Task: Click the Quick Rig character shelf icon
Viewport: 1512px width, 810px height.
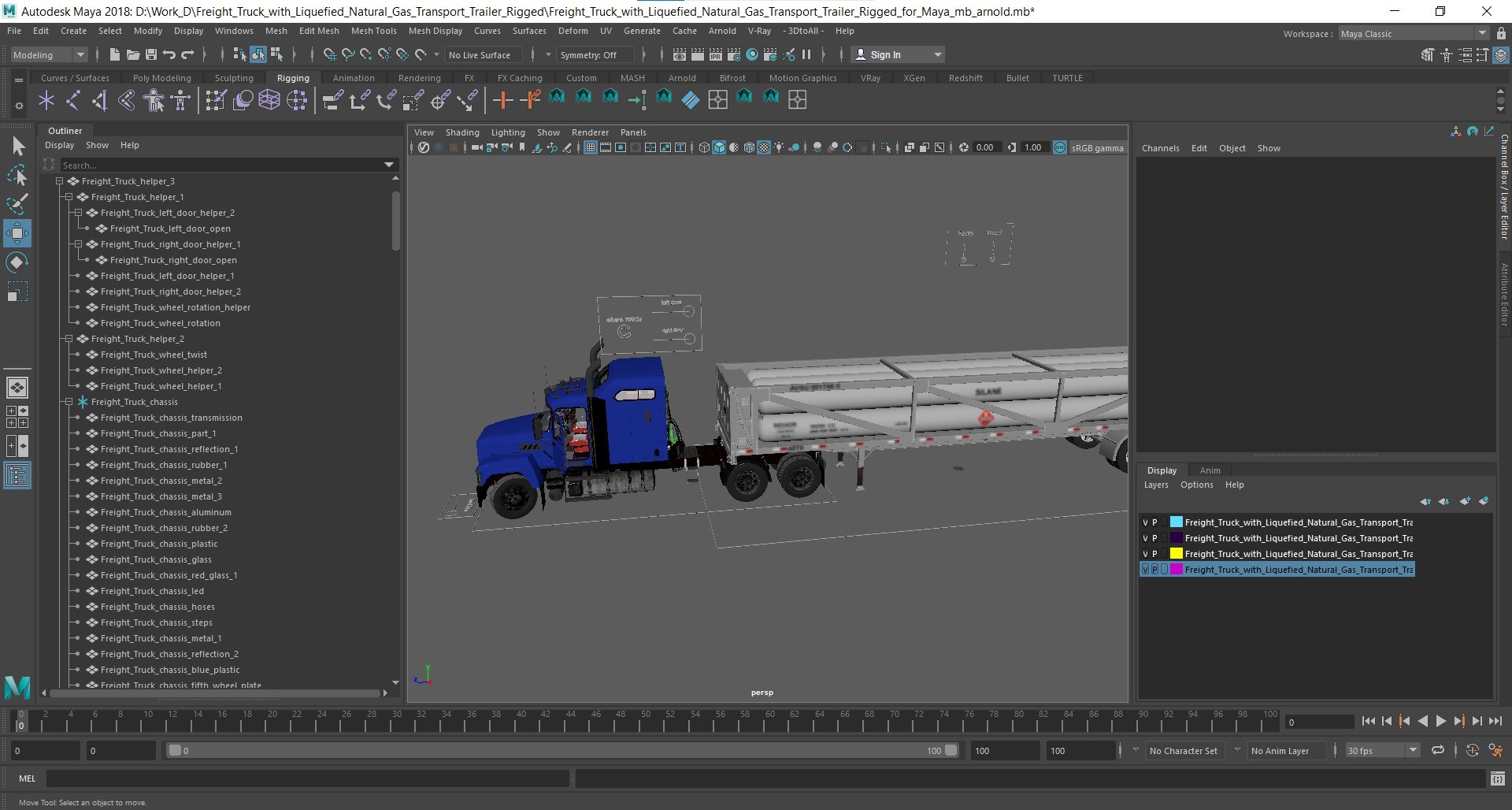Action: 154,100
